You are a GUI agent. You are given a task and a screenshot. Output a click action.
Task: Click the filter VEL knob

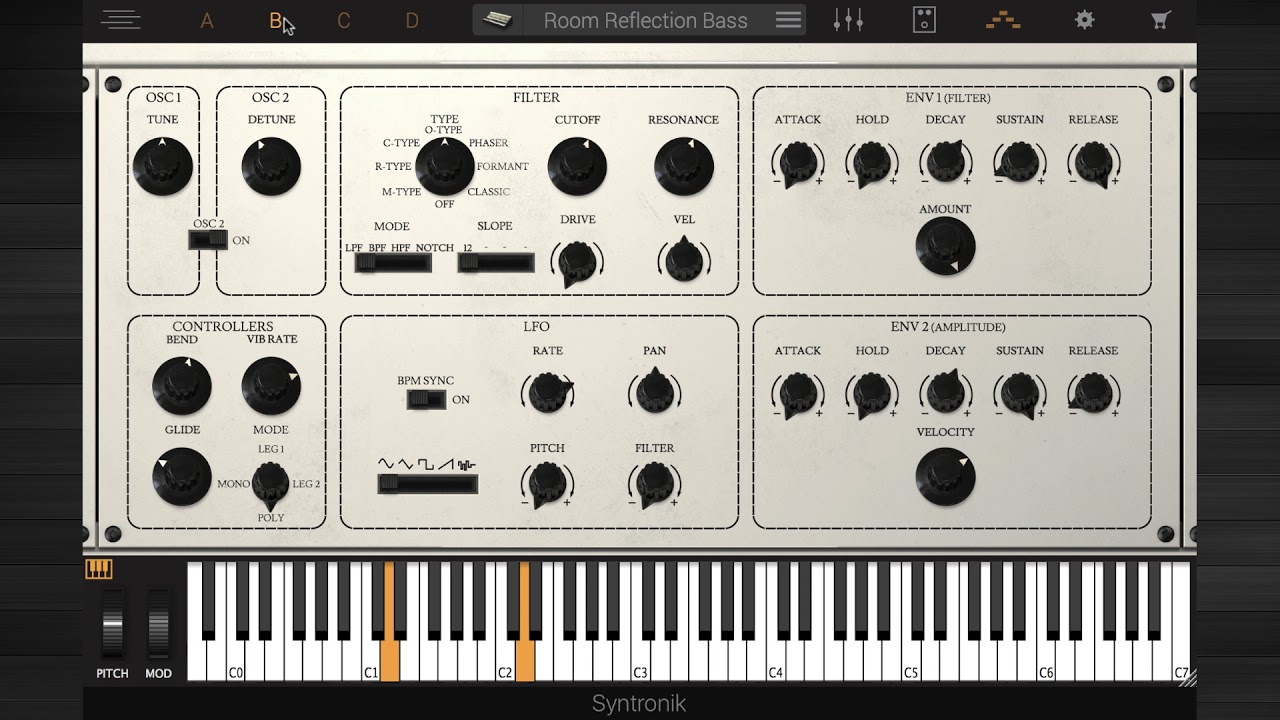(x=684, y=260)
